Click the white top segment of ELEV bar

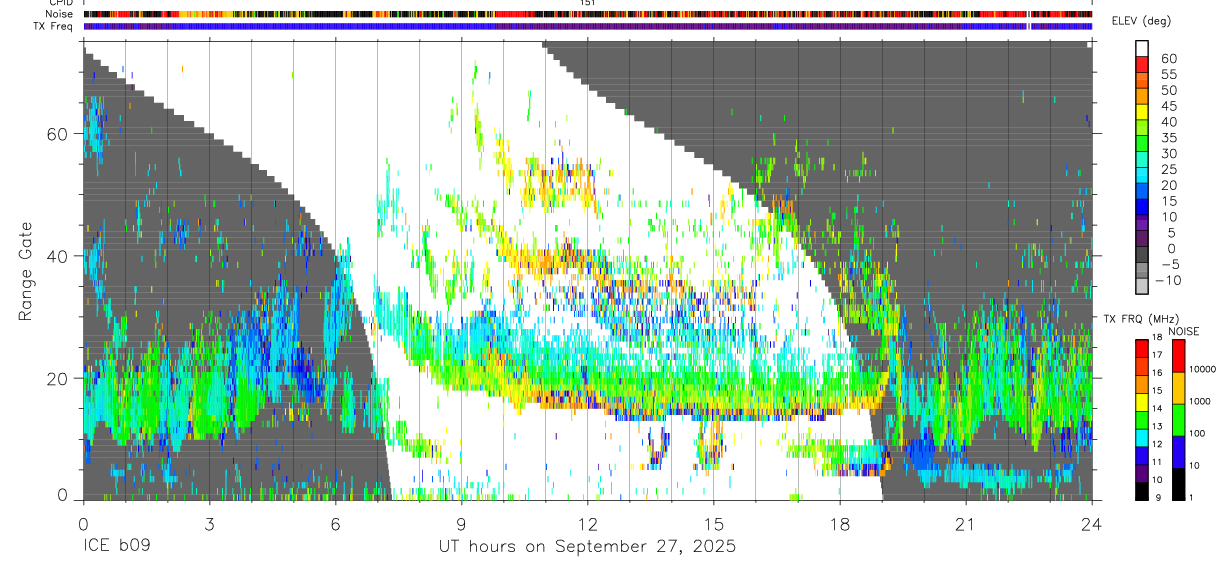pyautogui.click(x=1142, y=48)
